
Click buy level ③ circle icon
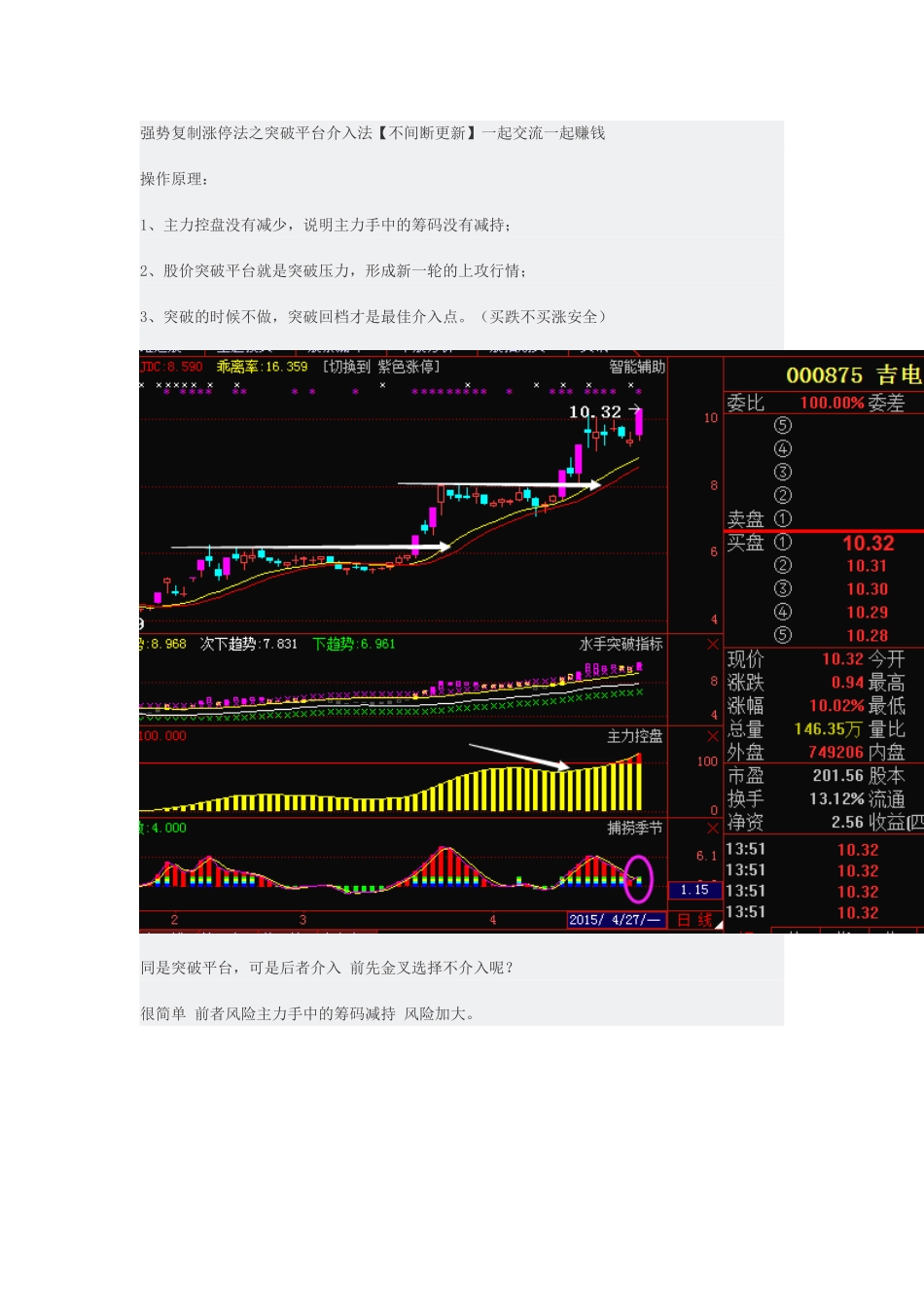(x=783, y=589)
